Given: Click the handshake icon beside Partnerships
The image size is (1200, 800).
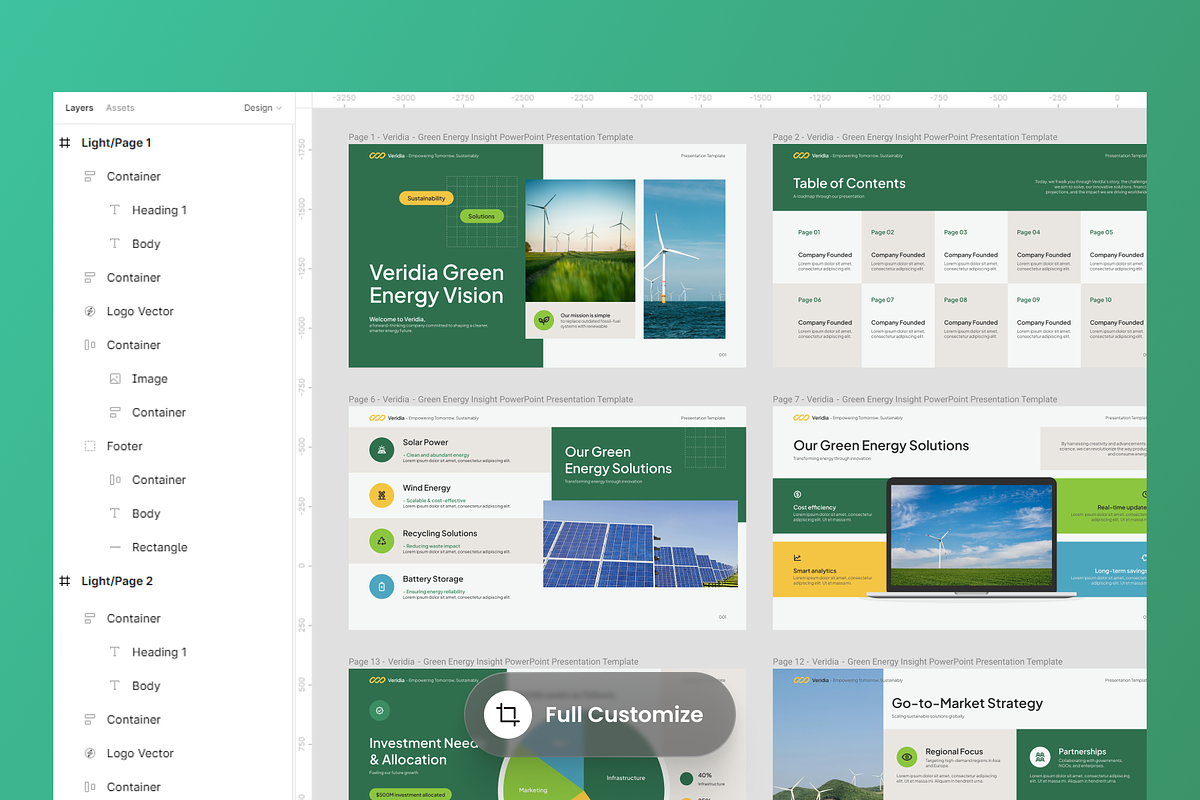Looking at the screenshot, I should pos(1040,757).
